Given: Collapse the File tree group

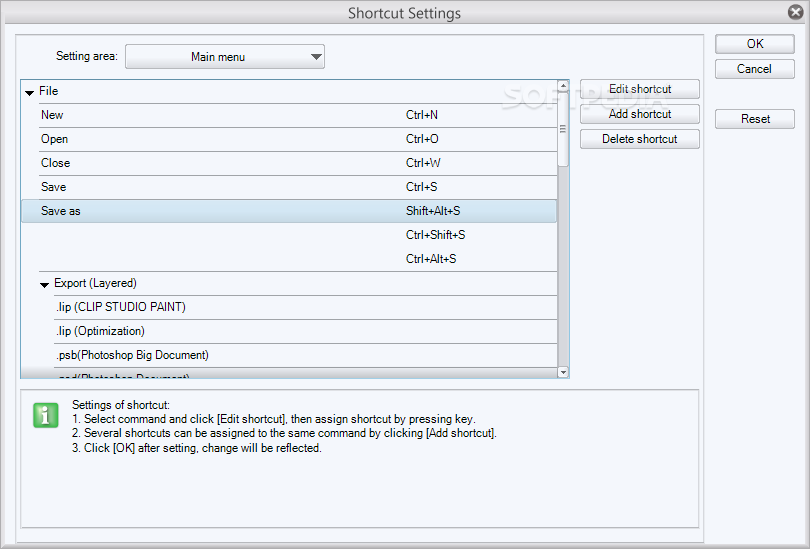Looking at the screenshot, I should pos(29,92).
